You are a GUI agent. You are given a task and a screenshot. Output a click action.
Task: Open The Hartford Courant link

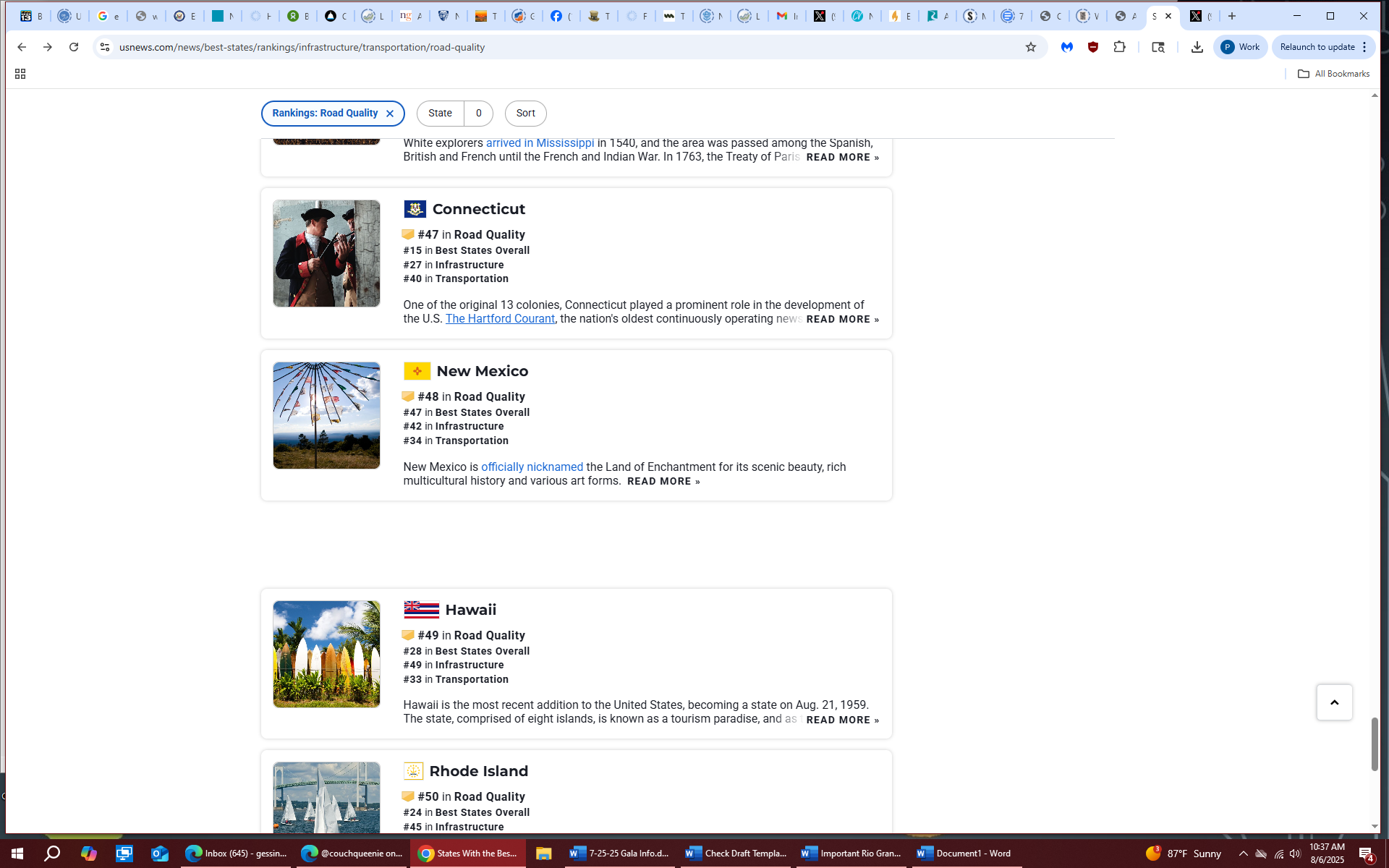coord(500,319)
